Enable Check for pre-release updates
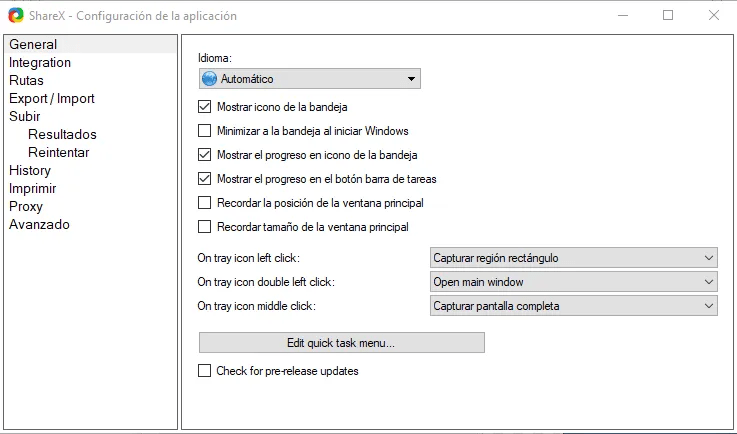Screen dimensions: 737x434 point(205,371)
